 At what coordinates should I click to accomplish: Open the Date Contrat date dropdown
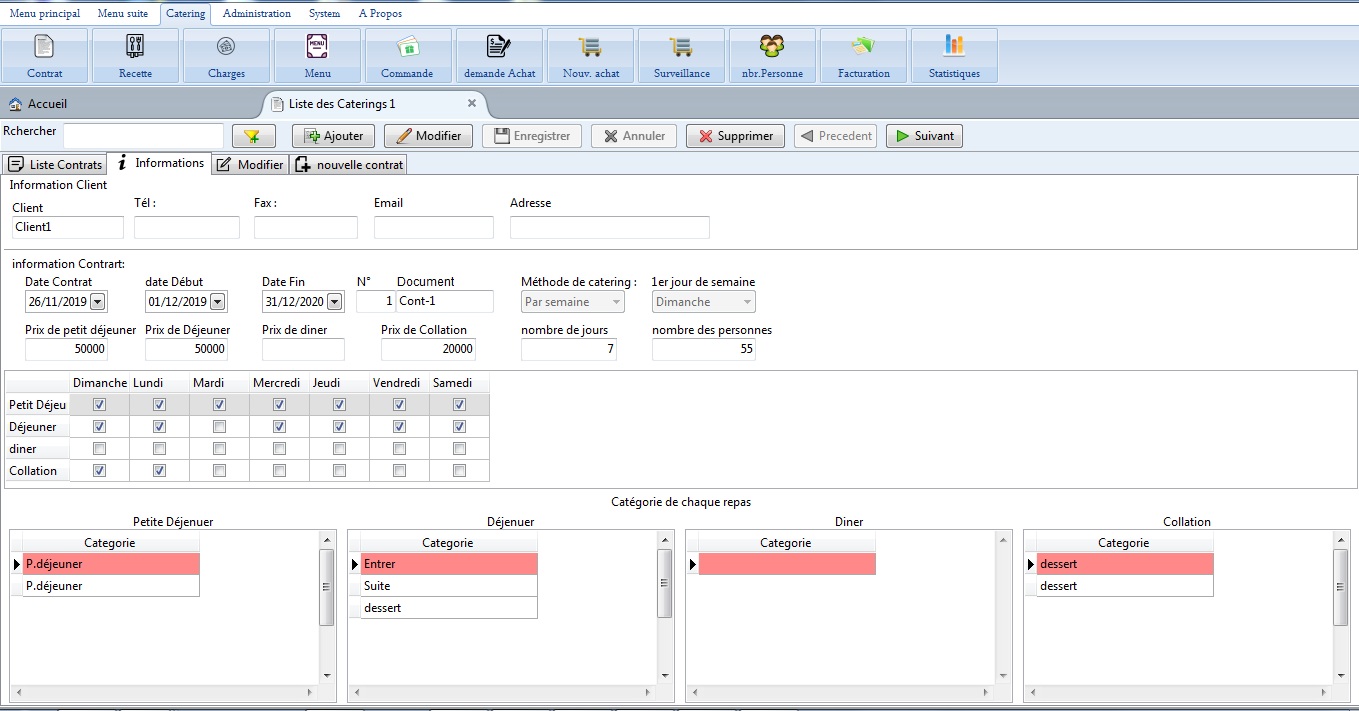pos(98,302)
